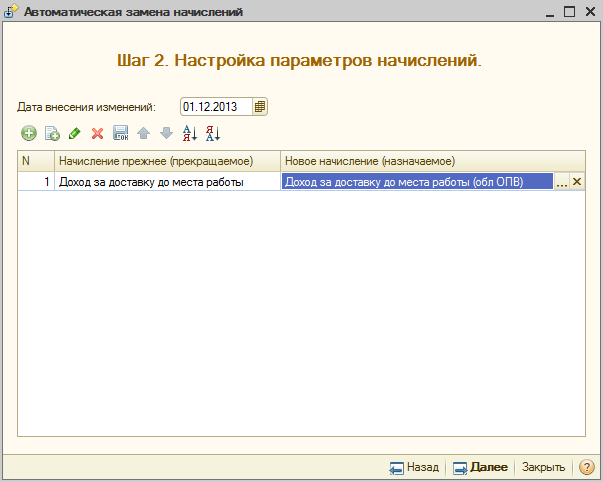Move the row down with arrow icon

coord(166,133)
